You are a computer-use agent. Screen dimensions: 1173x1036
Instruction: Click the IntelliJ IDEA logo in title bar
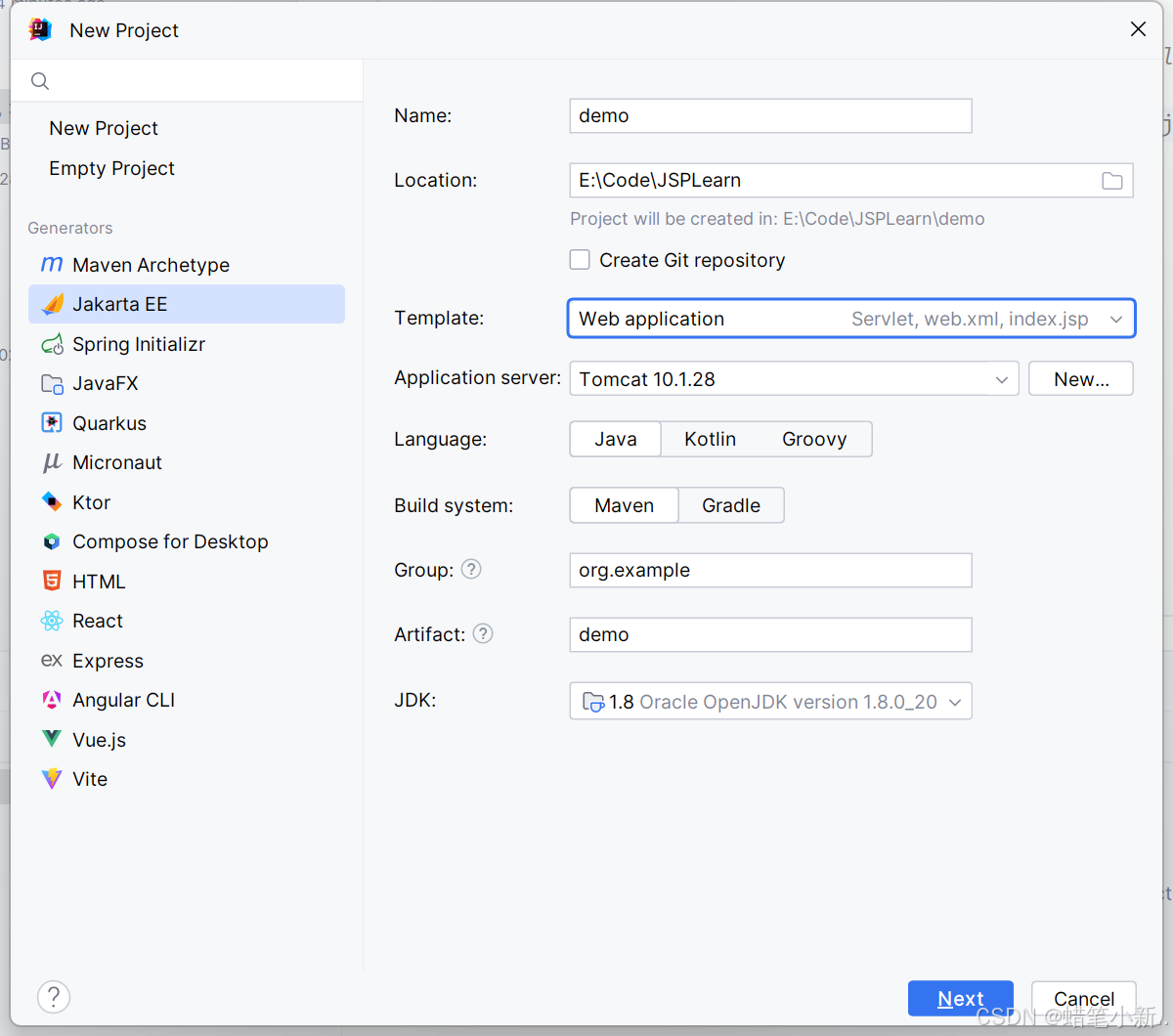coord(40,29)
